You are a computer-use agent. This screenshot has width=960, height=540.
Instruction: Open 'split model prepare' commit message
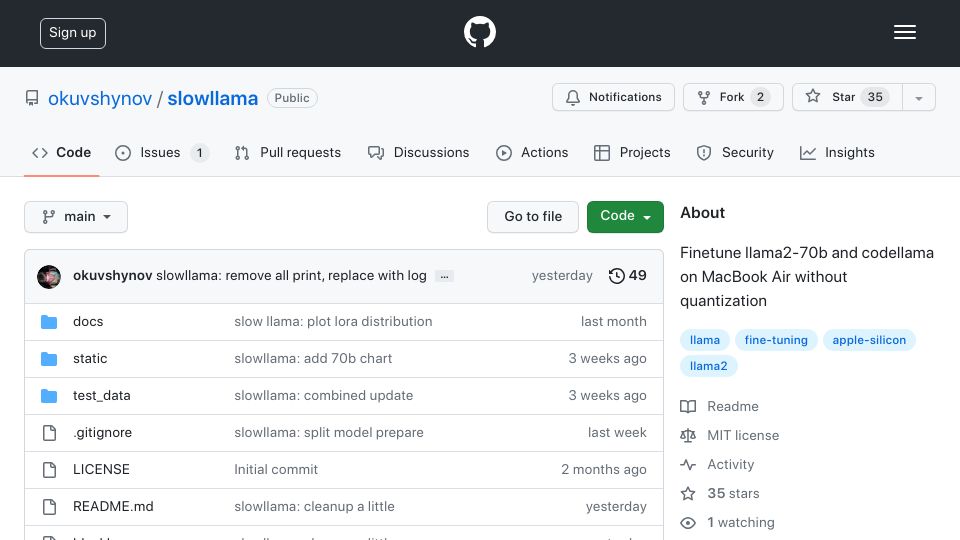[329, 432]
